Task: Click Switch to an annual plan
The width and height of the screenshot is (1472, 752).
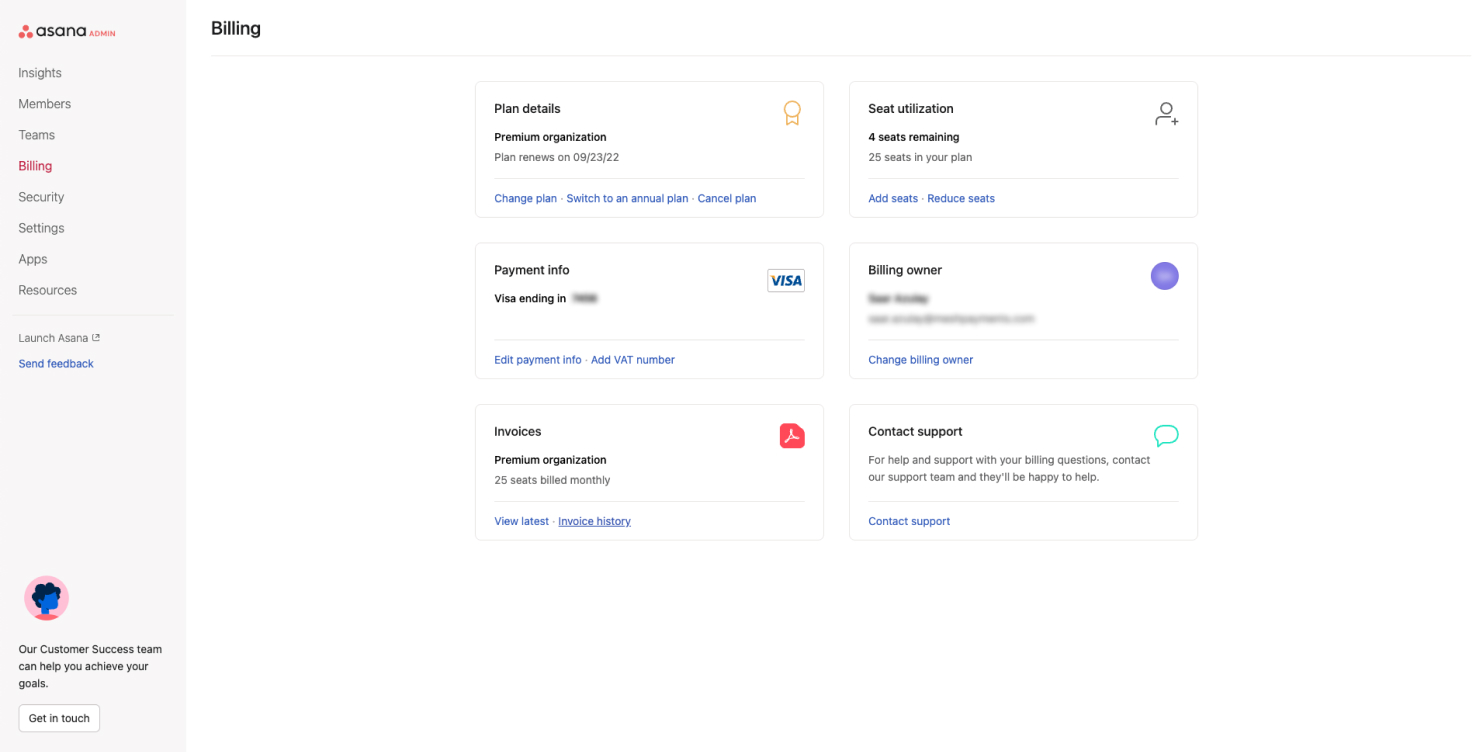Action: pyautogui.click(x=627, y=198)
